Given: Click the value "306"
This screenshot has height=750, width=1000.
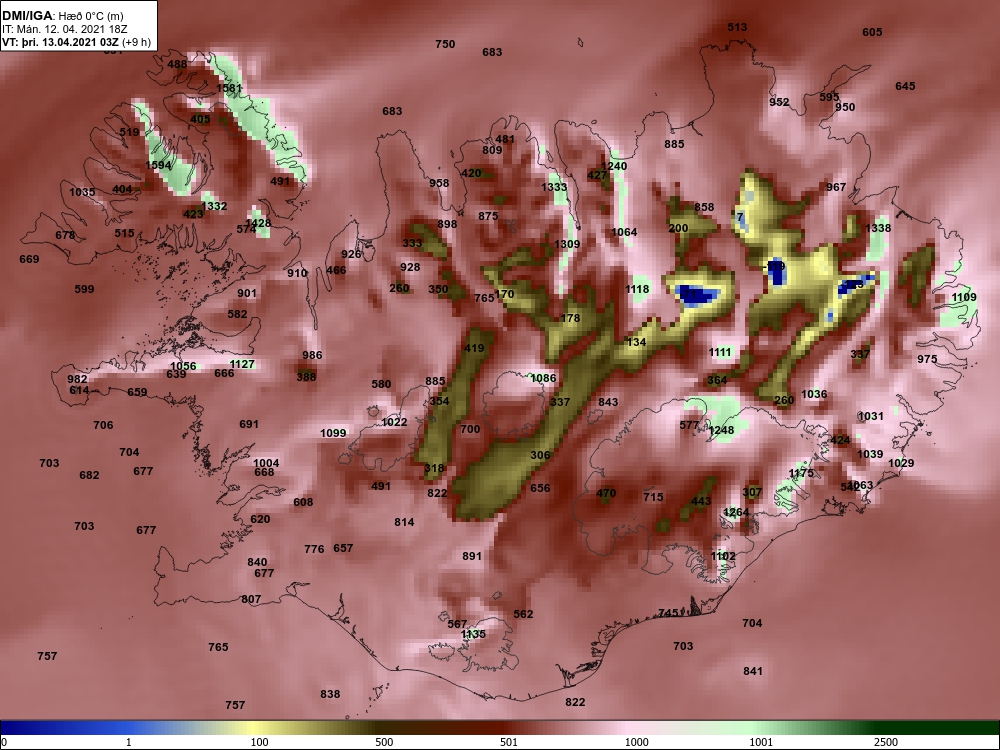Looking at the screenshot, I should tap(540, 455).
